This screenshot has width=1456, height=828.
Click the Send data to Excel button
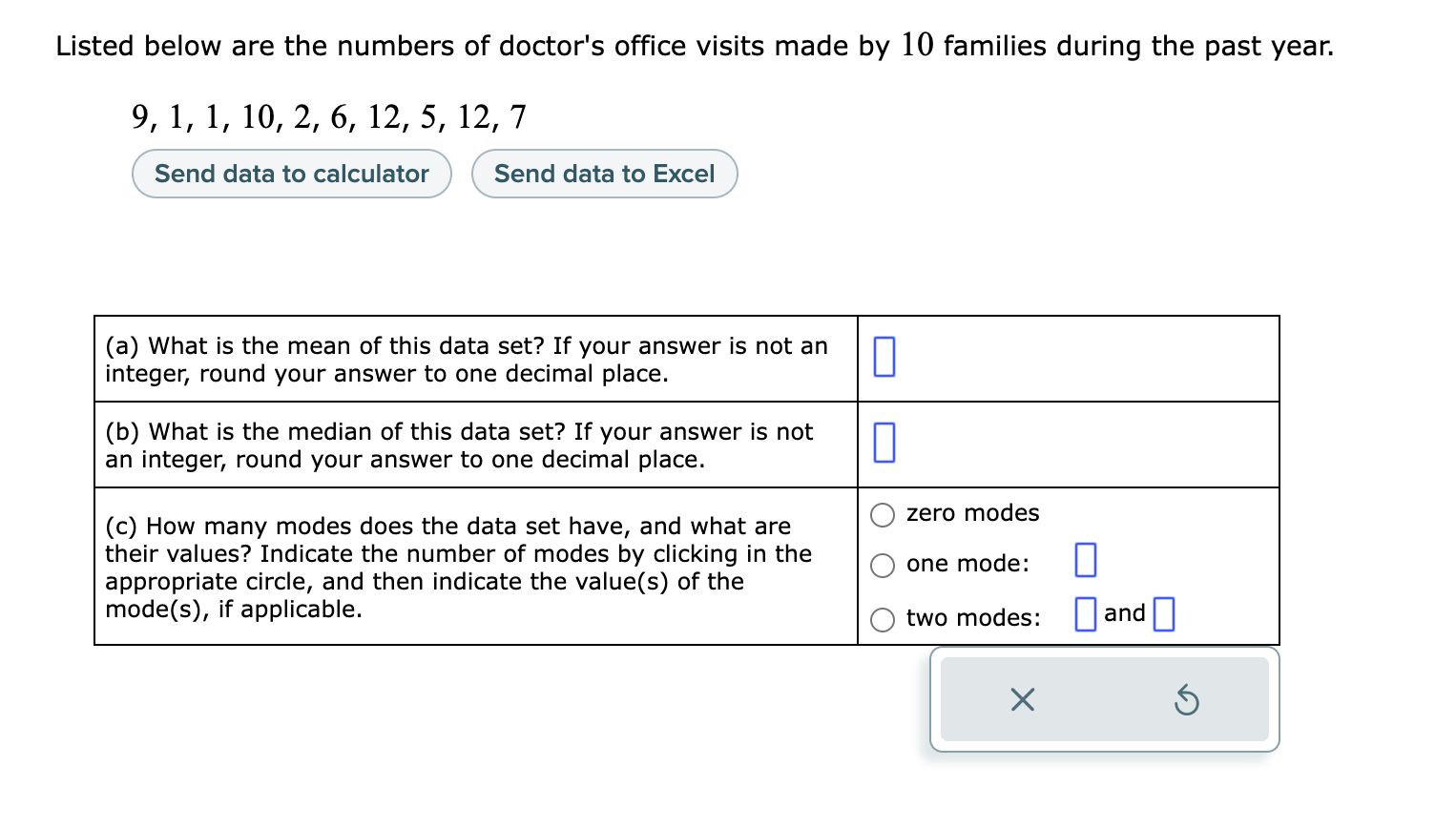[604, 174]
